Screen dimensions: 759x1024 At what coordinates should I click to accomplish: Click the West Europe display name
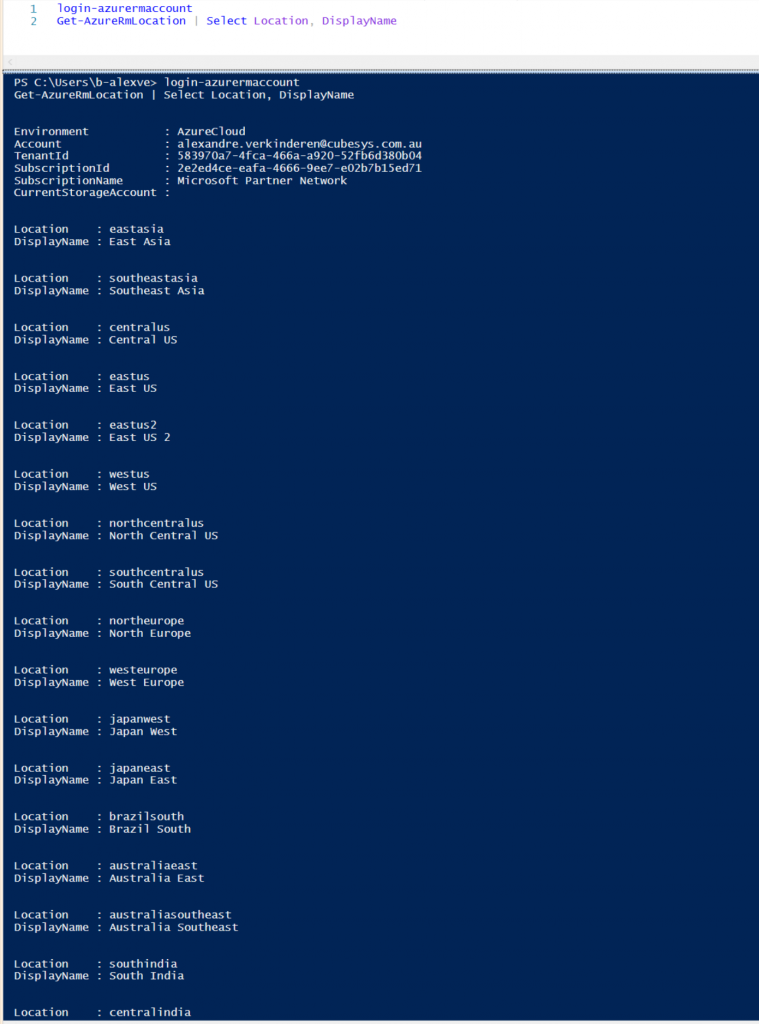pos(146,682)
